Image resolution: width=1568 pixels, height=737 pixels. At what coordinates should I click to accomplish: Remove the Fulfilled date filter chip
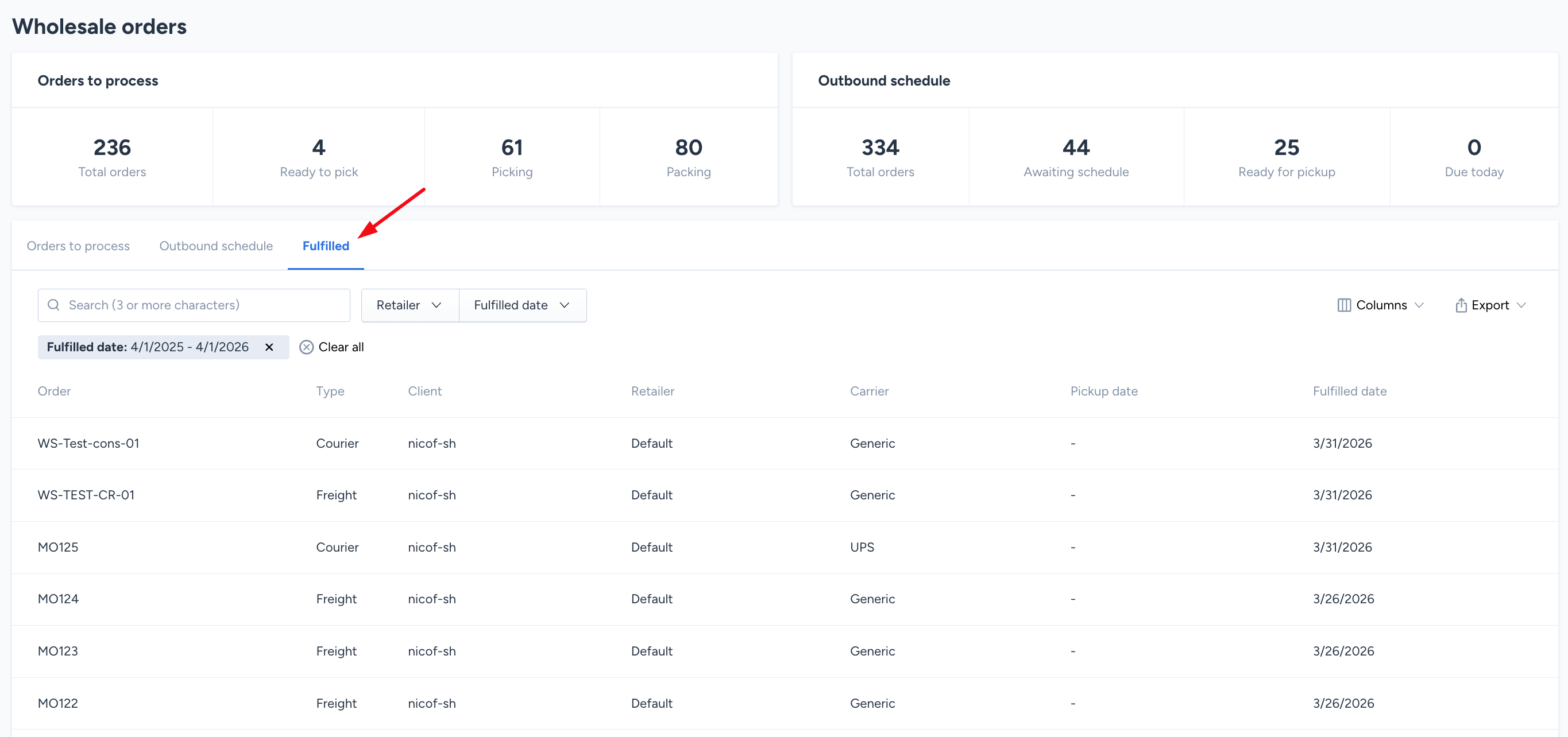pos(269,347)
